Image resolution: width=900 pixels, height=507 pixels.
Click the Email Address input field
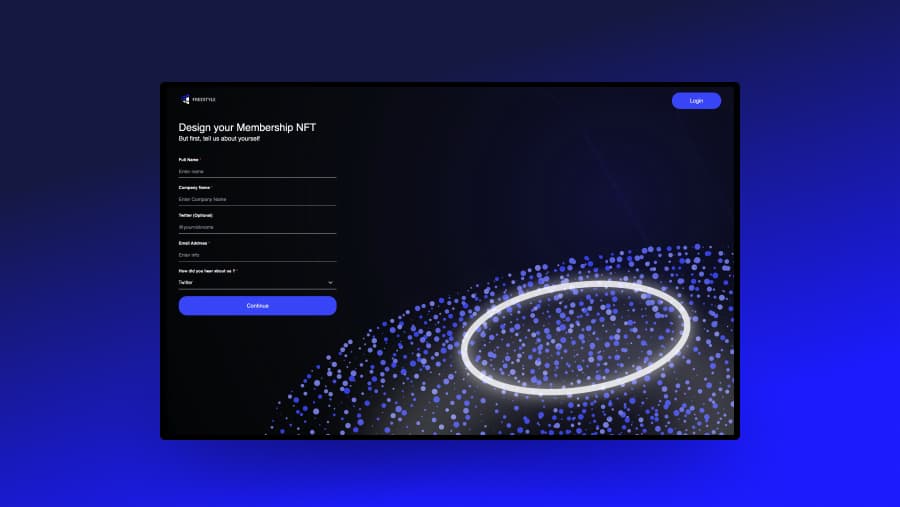[x=257, y=255]
